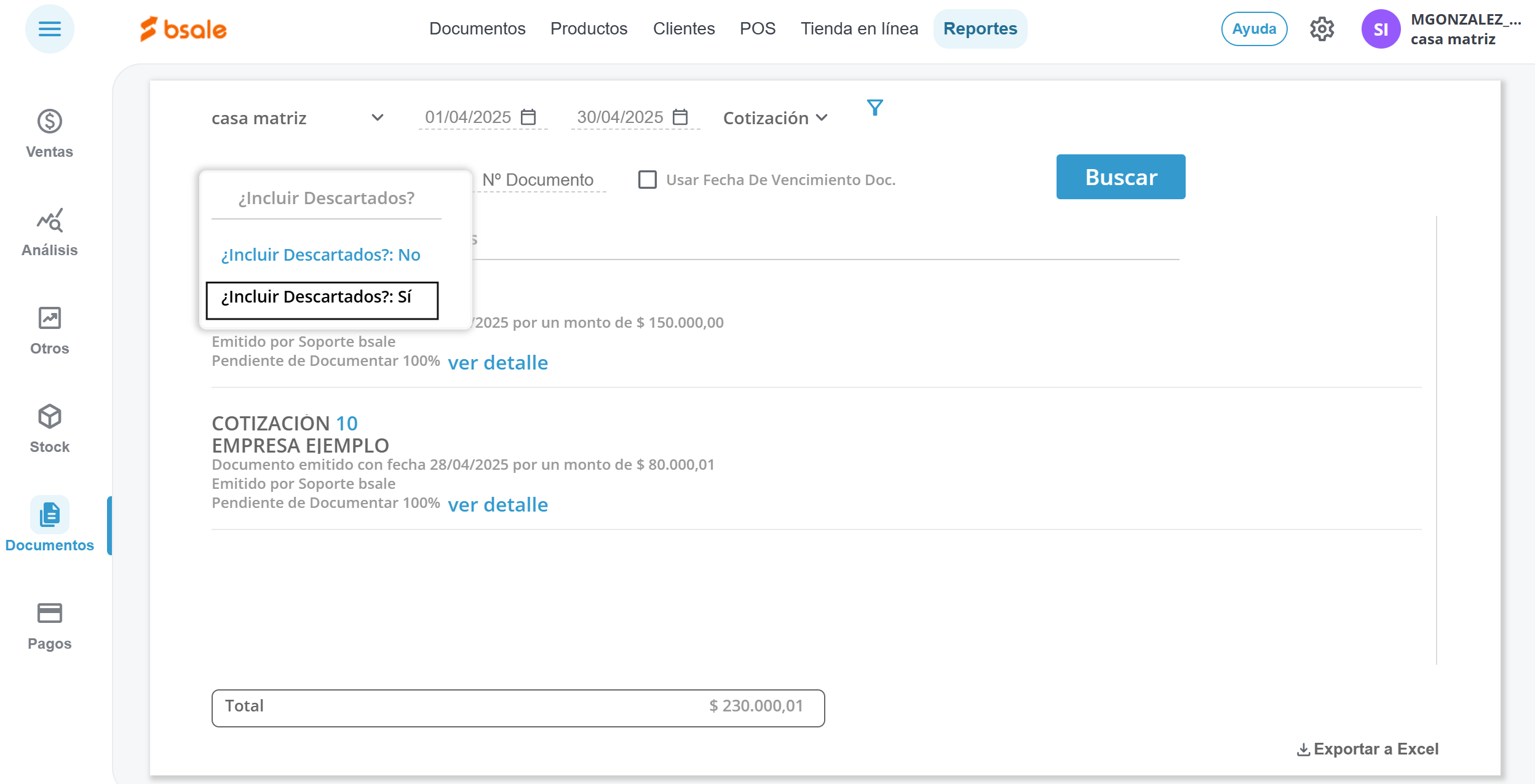1535x784 pixels.
Task: Click the blue filter funnel icon
Action: point(875,108)
